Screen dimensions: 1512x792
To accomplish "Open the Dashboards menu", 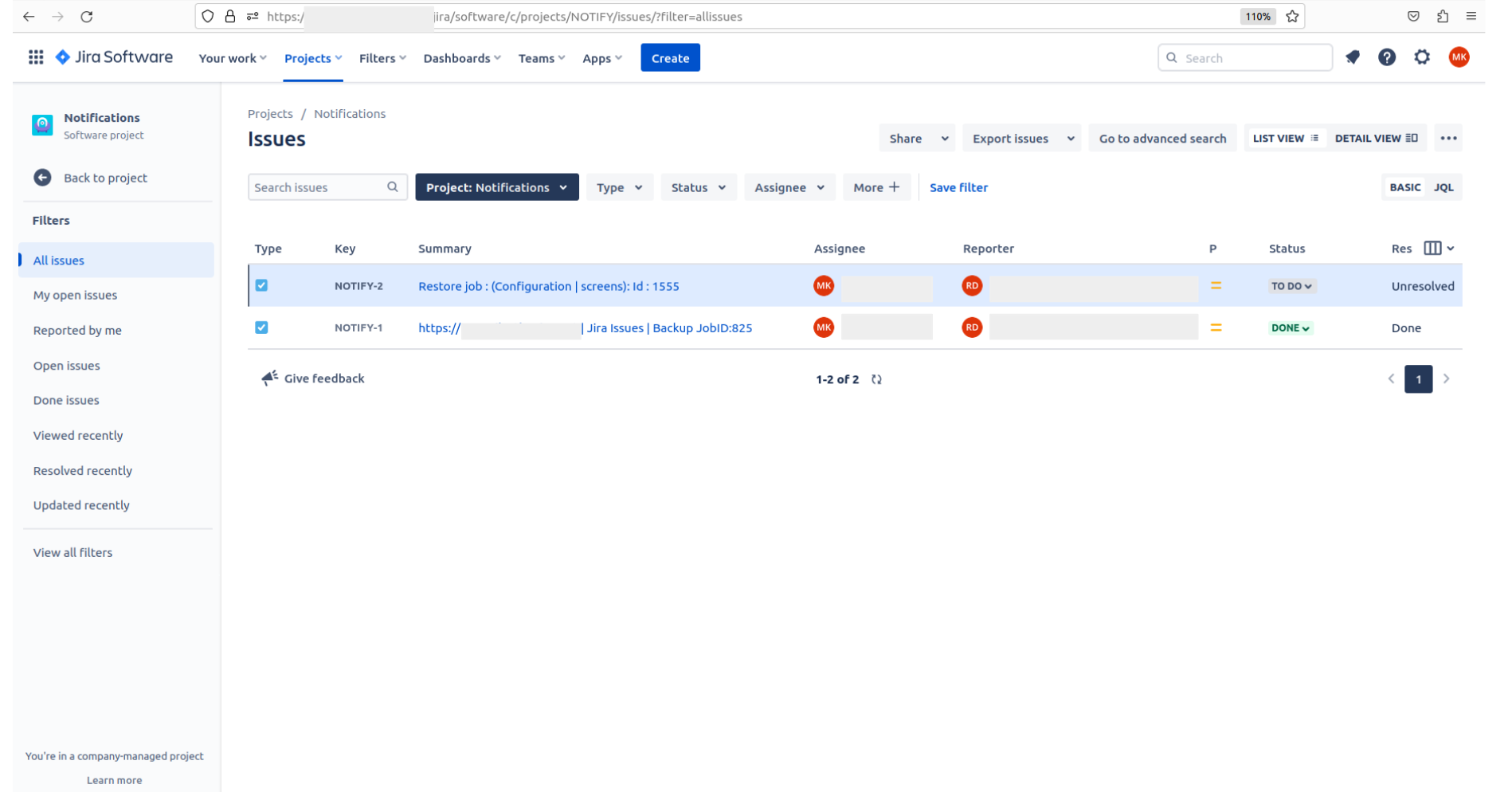I will click(462, 58).
